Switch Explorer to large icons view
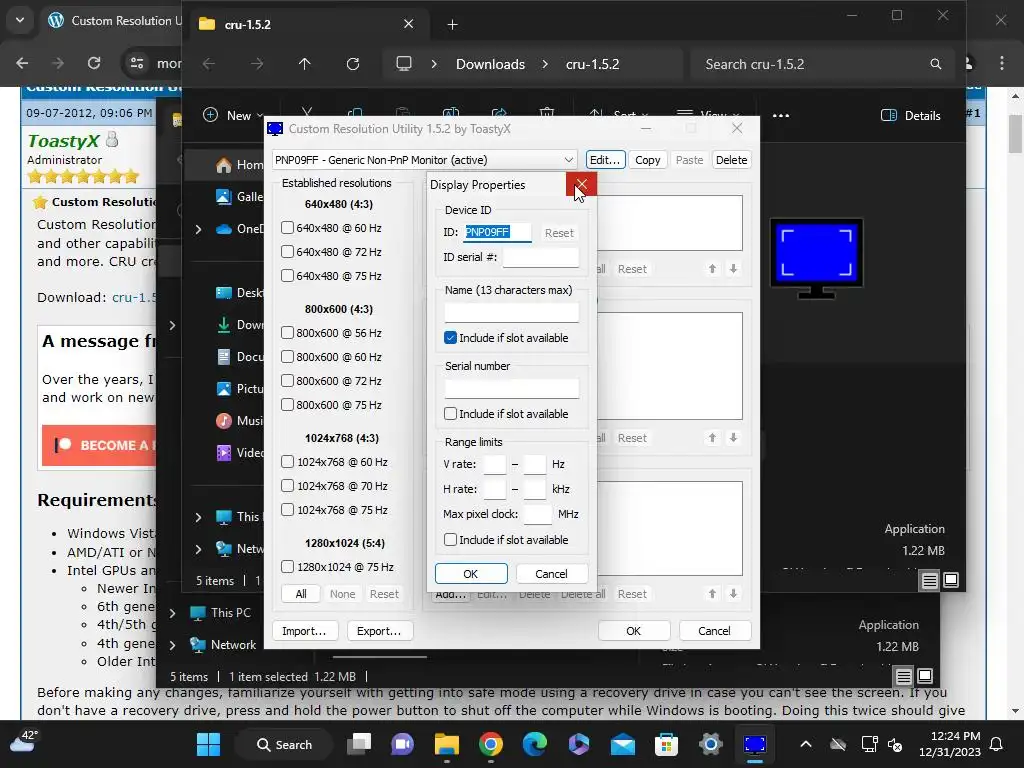This screenshot has height=768, width=1024. click(952, 579)
